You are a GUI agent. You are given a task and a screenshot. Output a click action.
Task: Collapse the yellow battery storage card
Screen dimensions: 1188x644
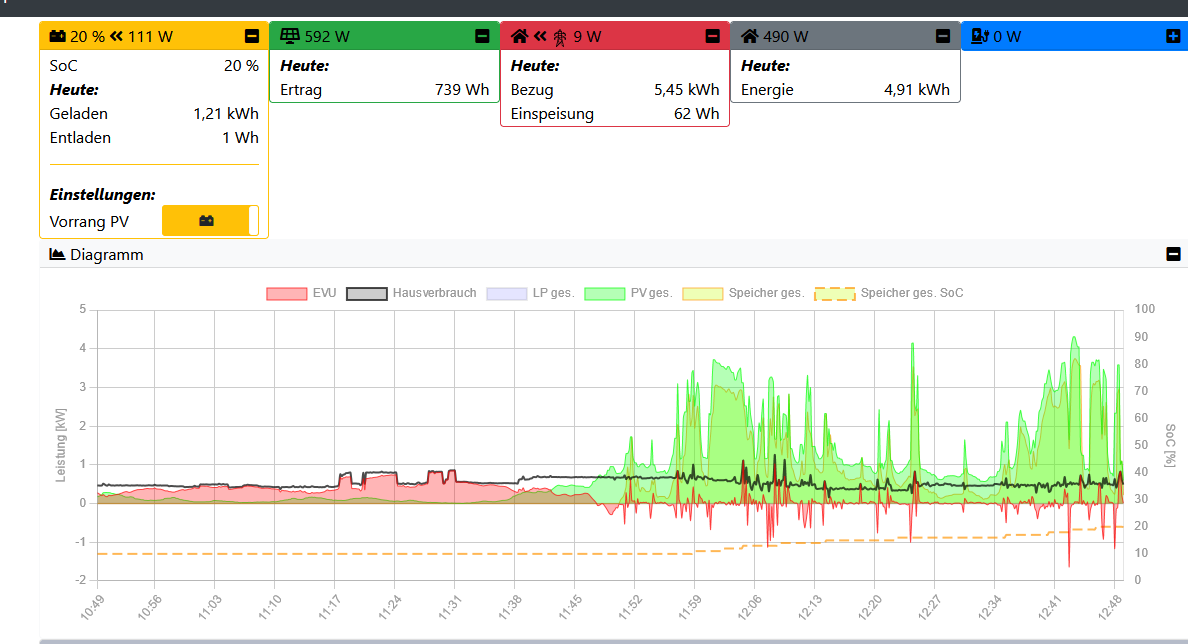[x=252, y=37]
